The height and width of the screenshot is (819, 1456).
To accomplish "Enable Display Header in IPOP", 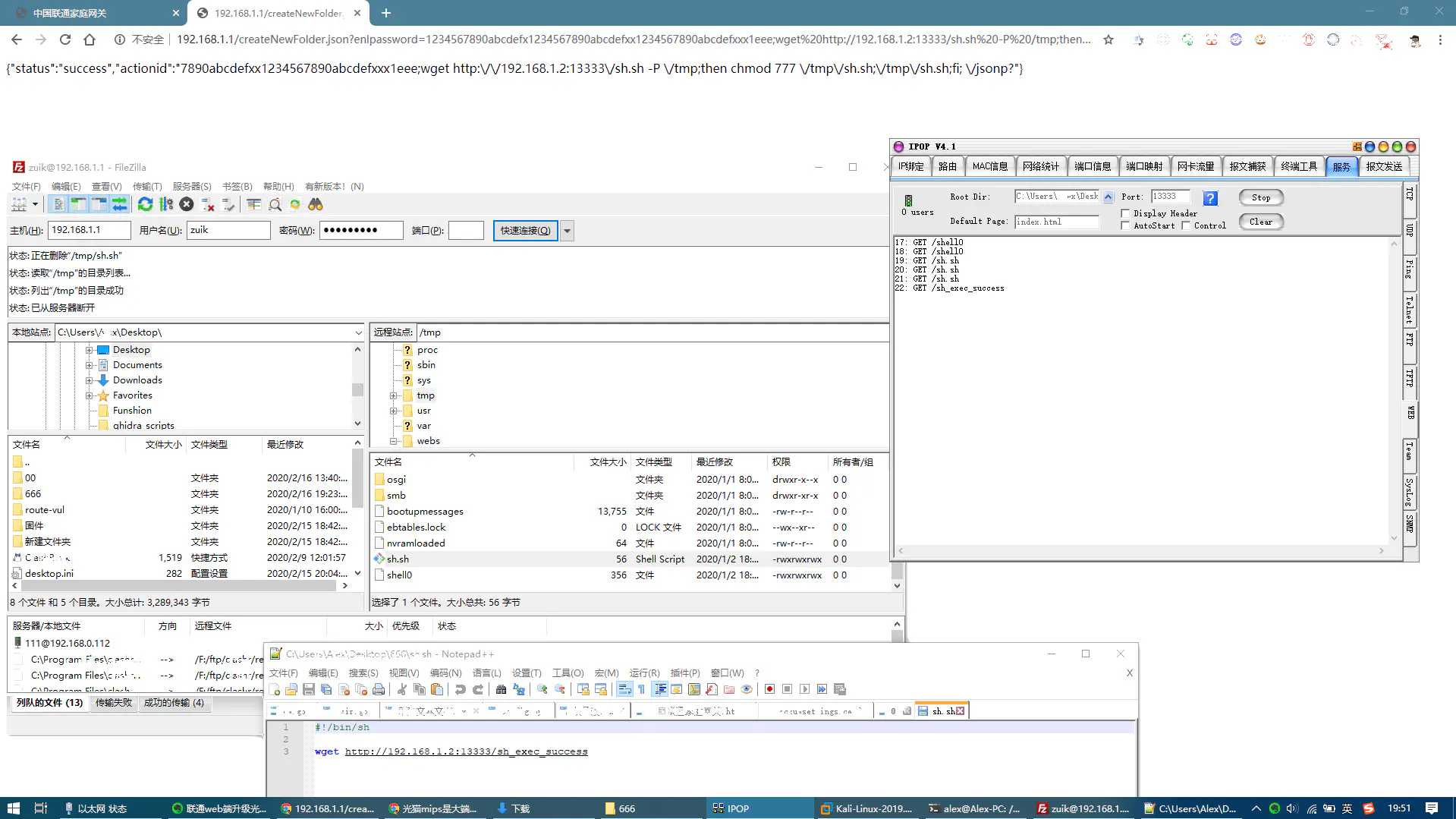I will [1125, 213].
